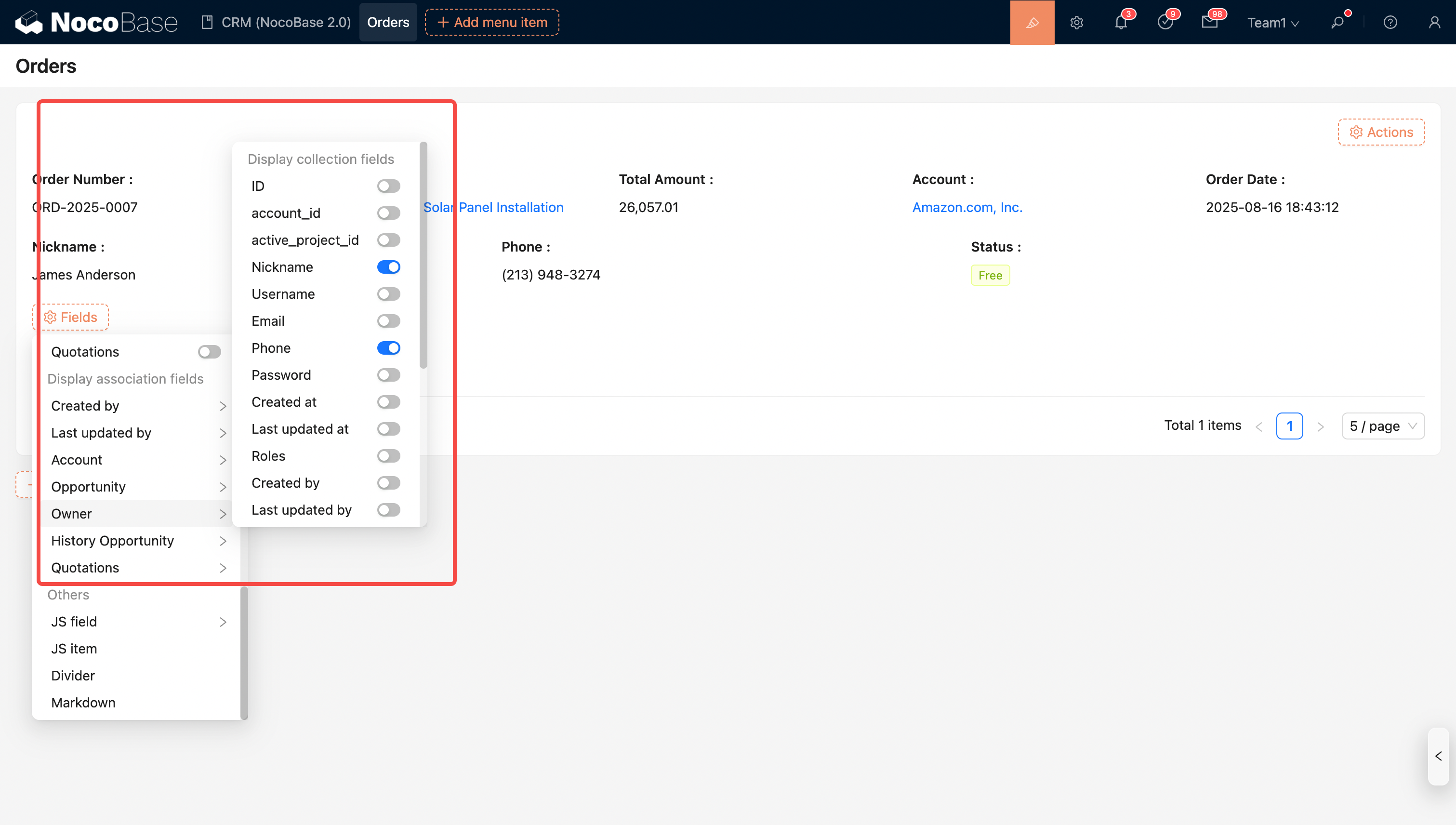1456x825 pixels.
Task: Enable the Email field toggle
Action: coord(389,321)
